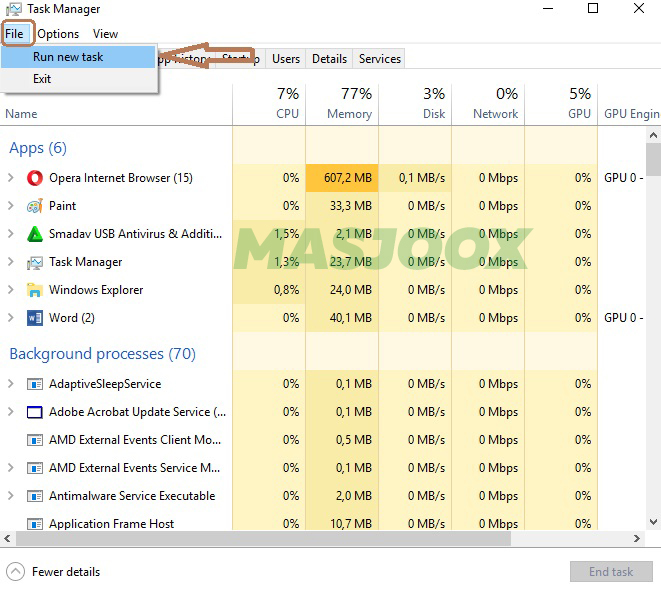Switch to the Users tab

[286, 59]
